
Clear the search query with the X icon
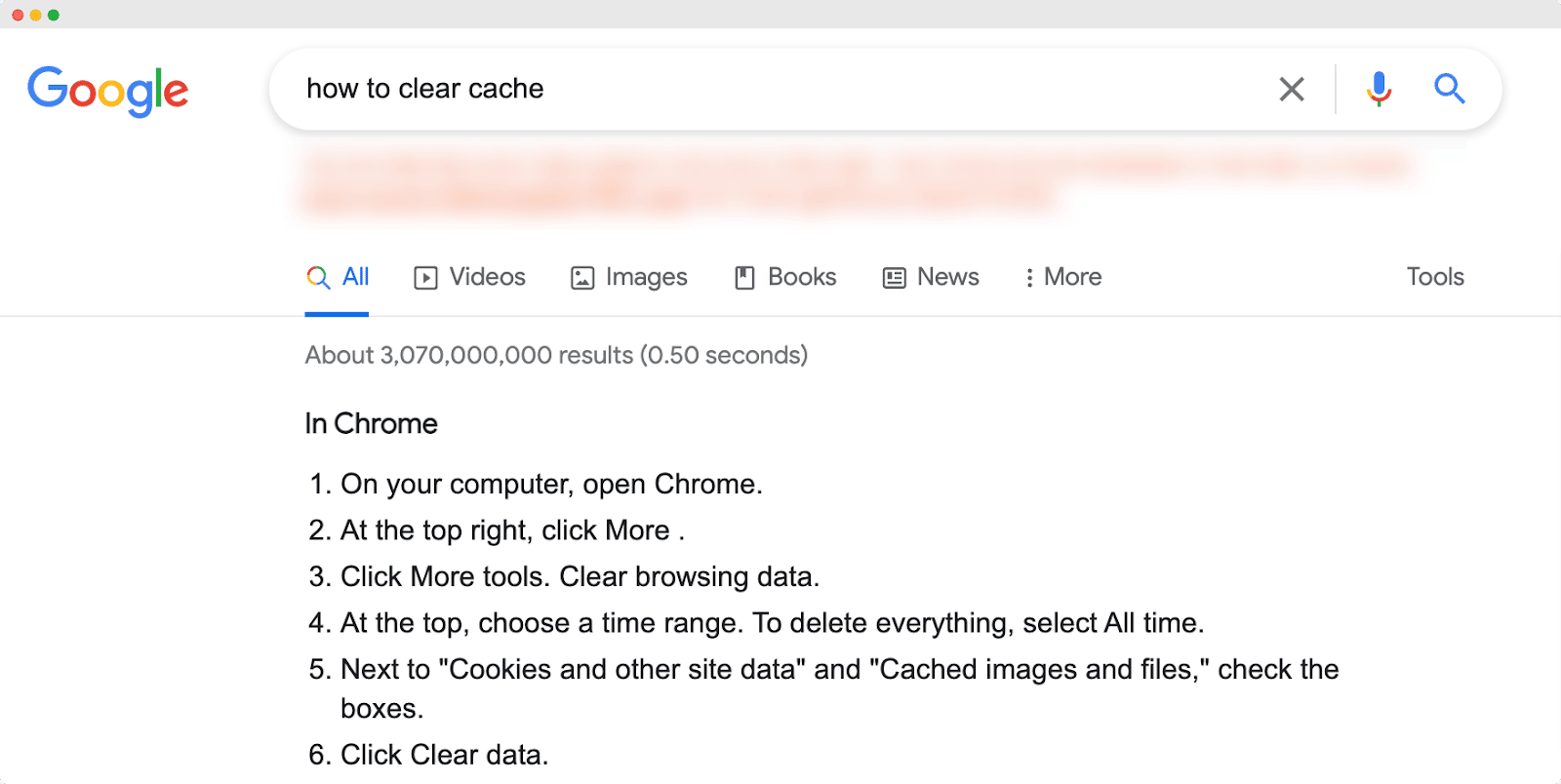click(x=1290, y=89)
